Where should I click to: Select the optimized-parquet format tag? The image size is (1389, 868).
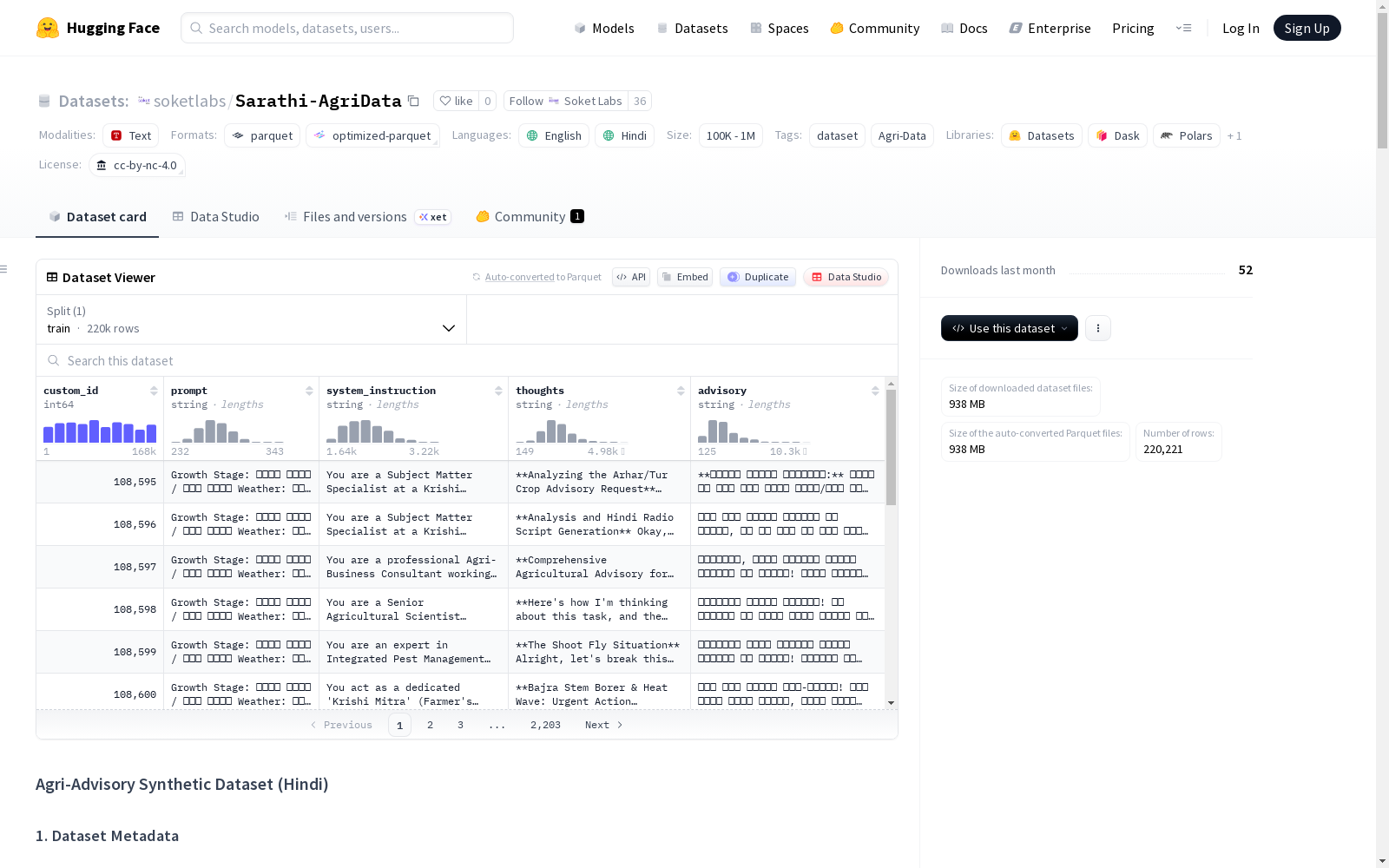372,135
